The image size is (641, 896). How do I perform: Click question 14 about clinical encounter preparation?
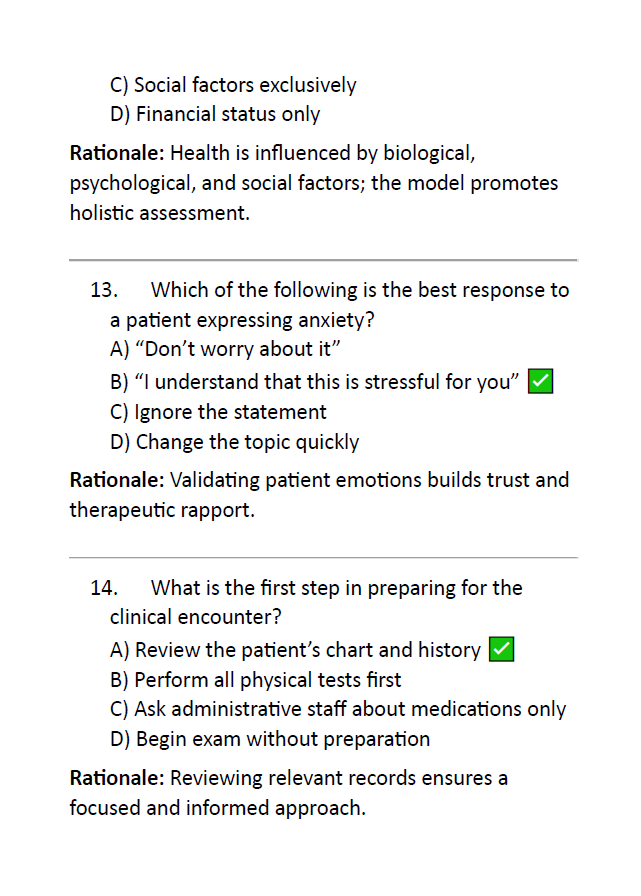click(306, 602)
